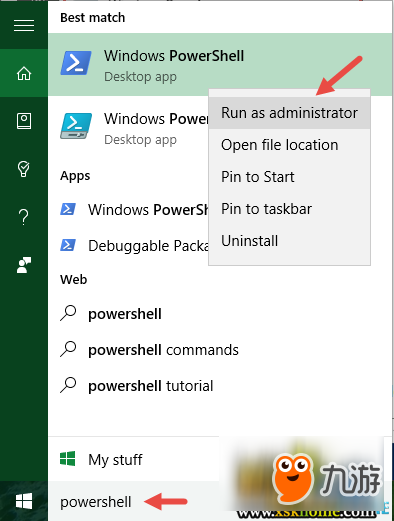394x521 pixels.
Task: Select Open file location
Action: pos(289,145)
